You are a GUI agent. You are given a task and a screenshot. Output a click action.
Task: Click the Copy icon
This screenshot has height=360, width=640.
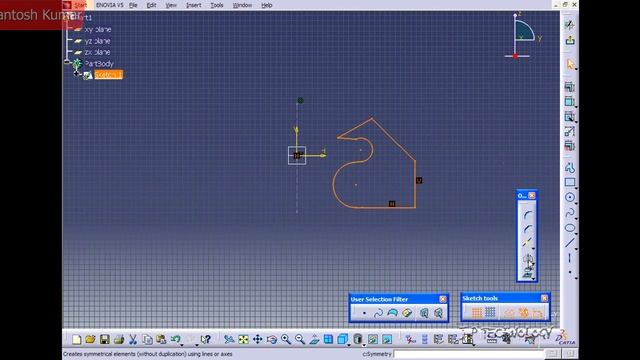pos(147,340)
